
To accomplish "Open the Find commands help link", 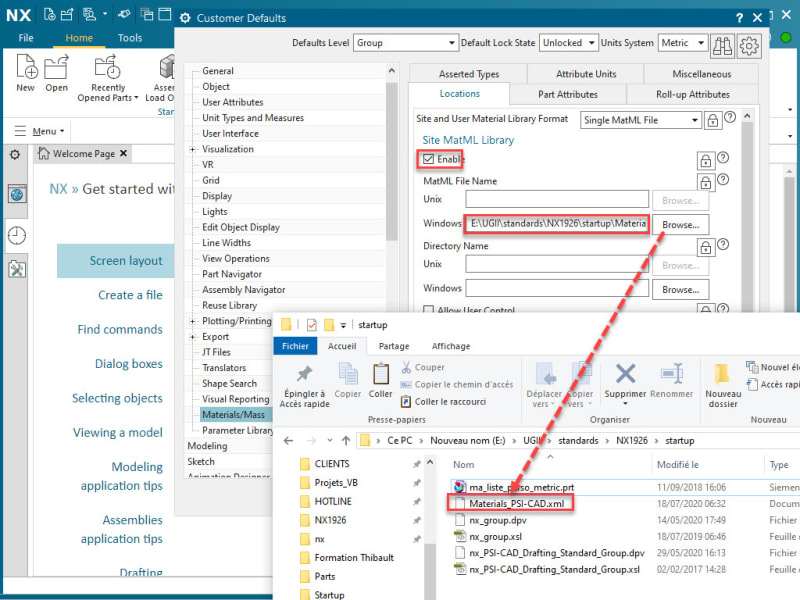I will coord(120,330).
